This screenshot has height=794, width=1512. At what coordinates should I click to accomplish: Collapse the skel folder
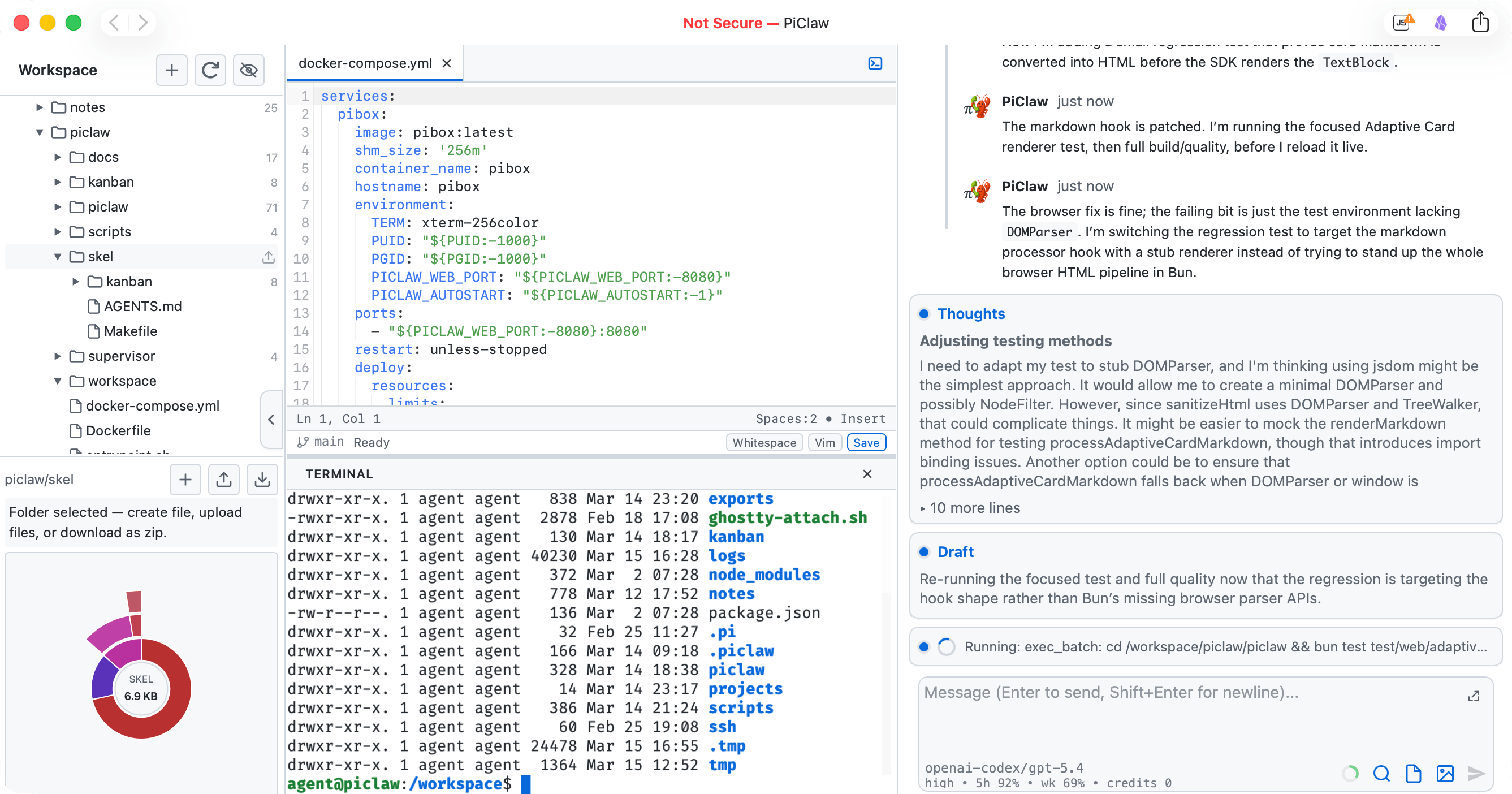58,257
